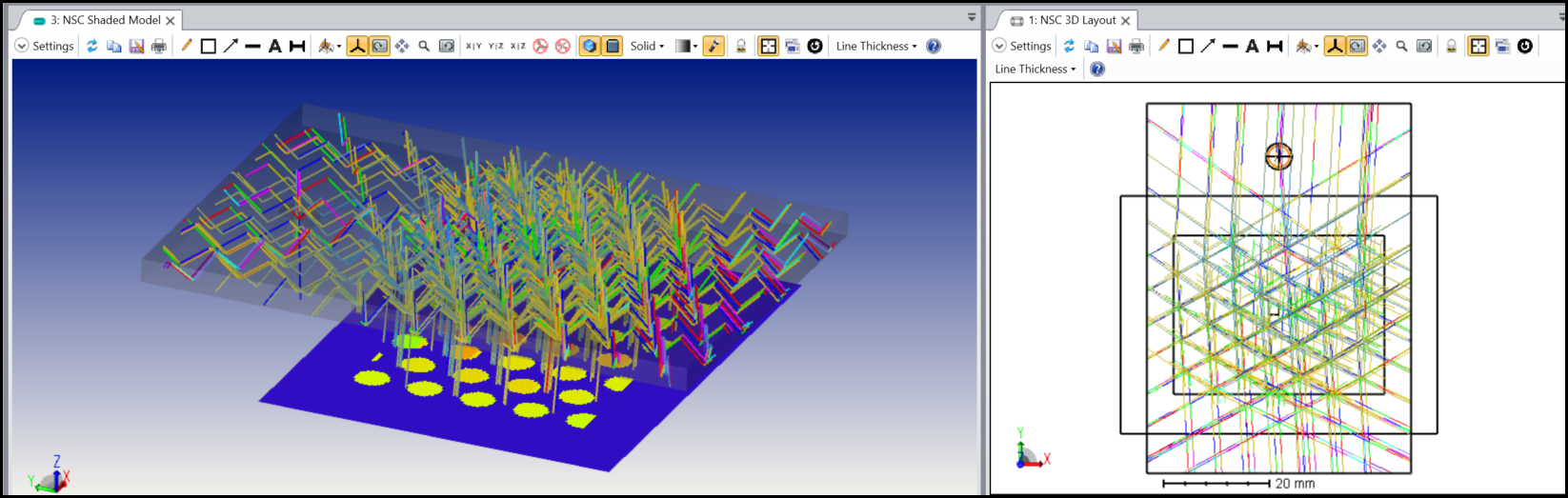Click the window cloning icon in Shaded Model
The height and width of the screenshot is (498, 1568).
click(793, 46)
